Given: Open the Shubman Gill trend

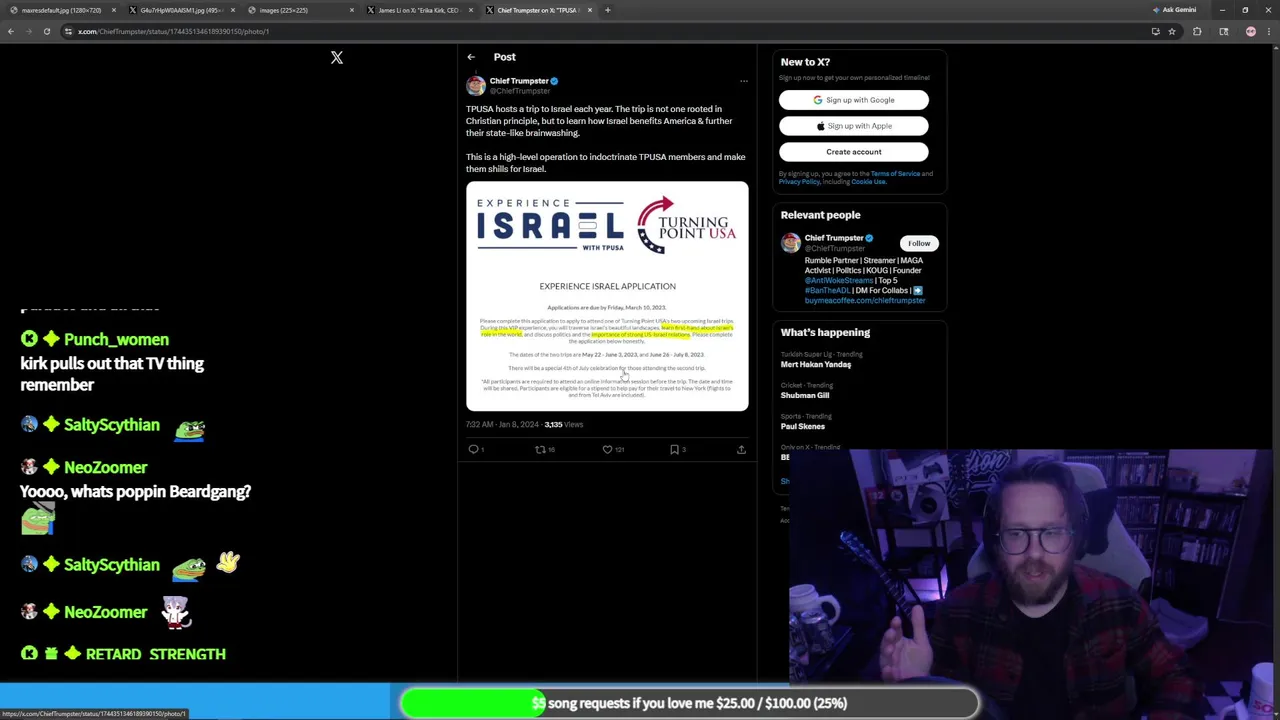Looking at the screenshot, I should 805,396.
